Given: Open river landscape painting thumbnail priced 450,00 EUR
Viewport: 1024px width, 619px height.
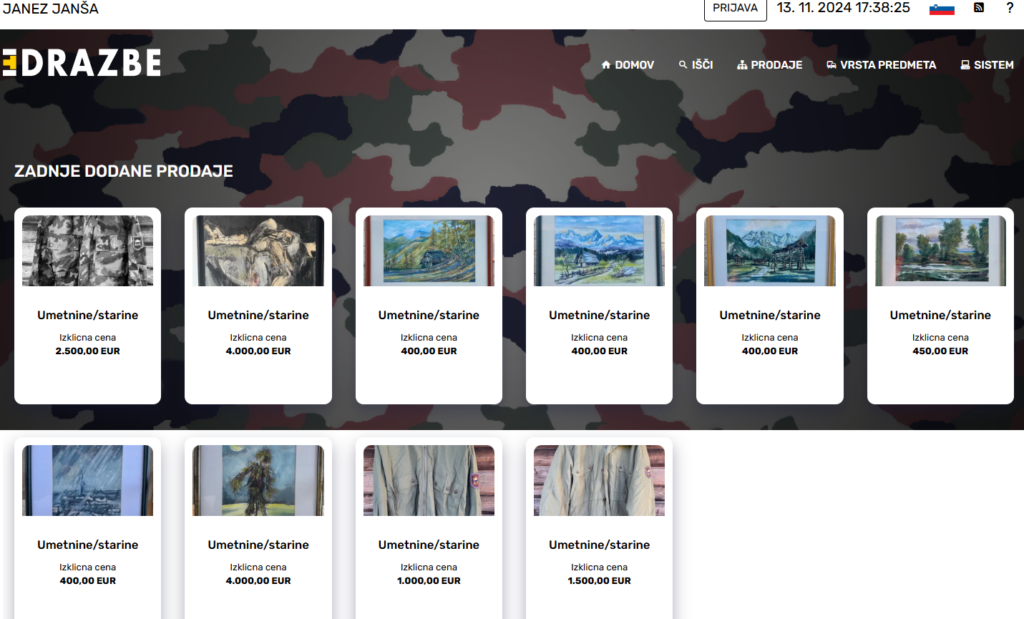Looking at the screenshot, I should click(x=940, y=251).
